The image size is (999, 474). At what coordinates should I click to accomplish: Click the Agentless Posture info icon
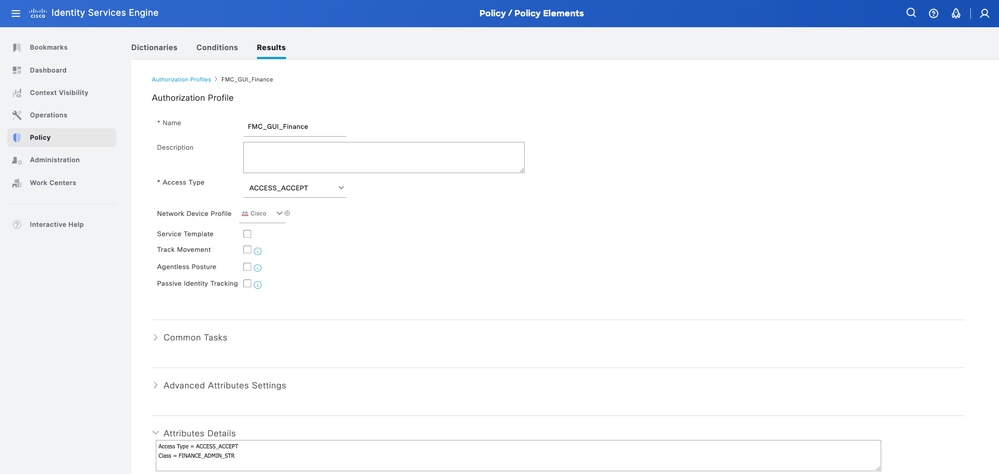pyautogui.click(x=258, y=268)
